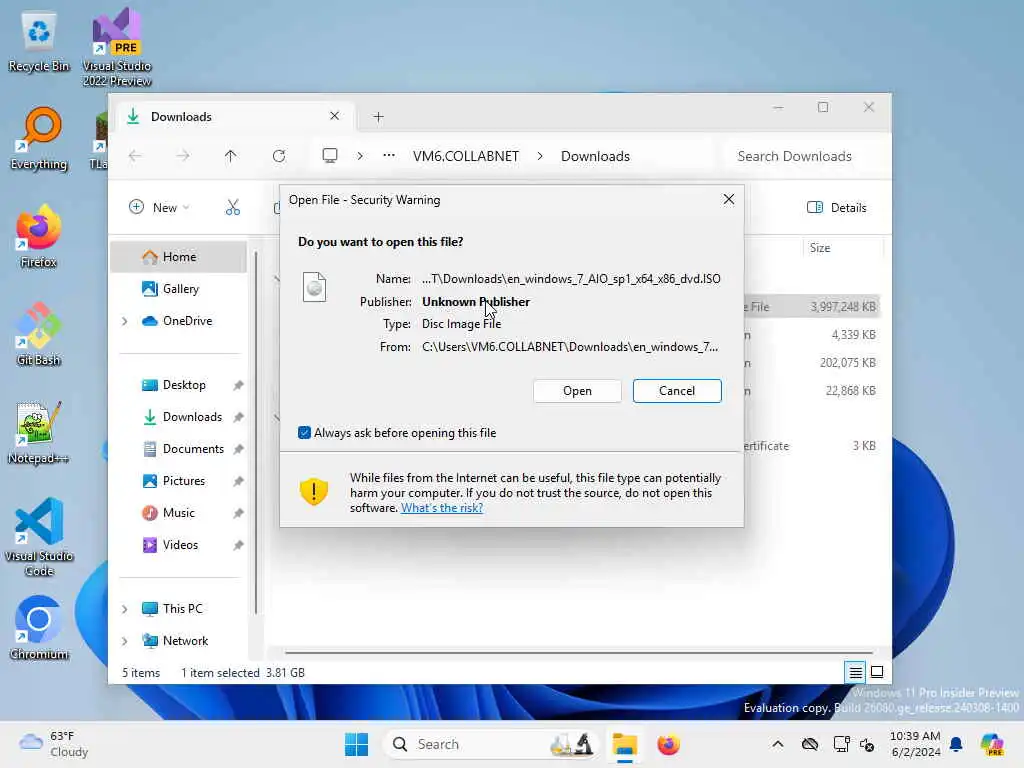Click the Open button in Security Warning
This screenshot has width=1024, height=768.
(577, 391)
